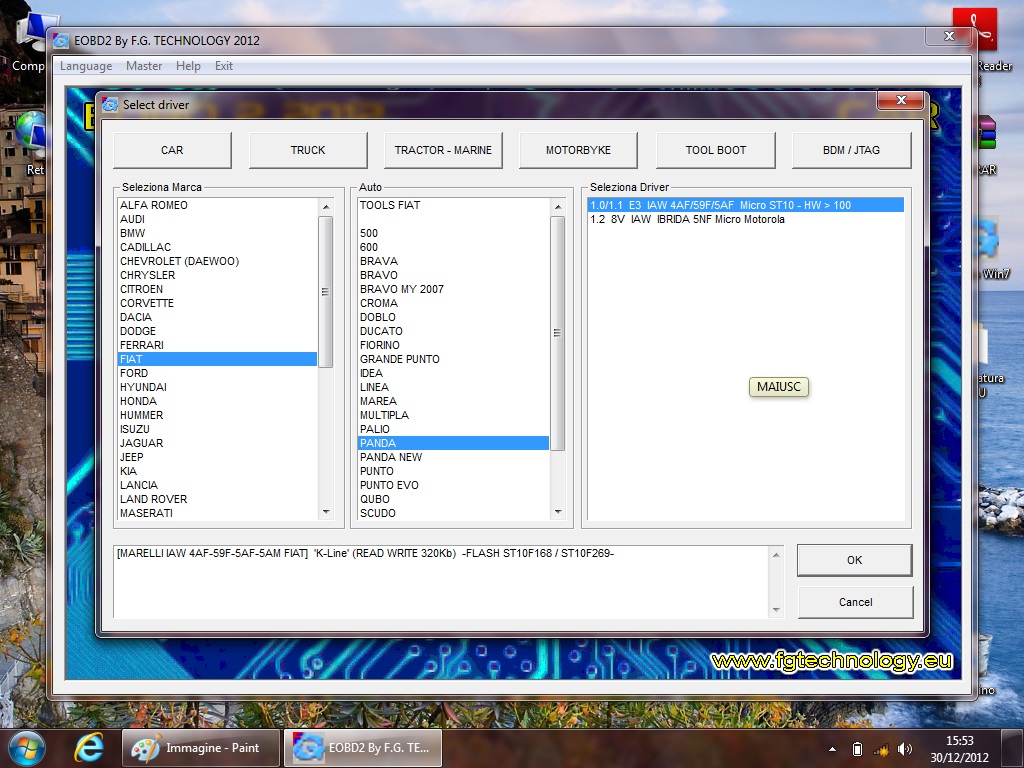
Task: Select DUCATO in Auto list
Action: 453,331
